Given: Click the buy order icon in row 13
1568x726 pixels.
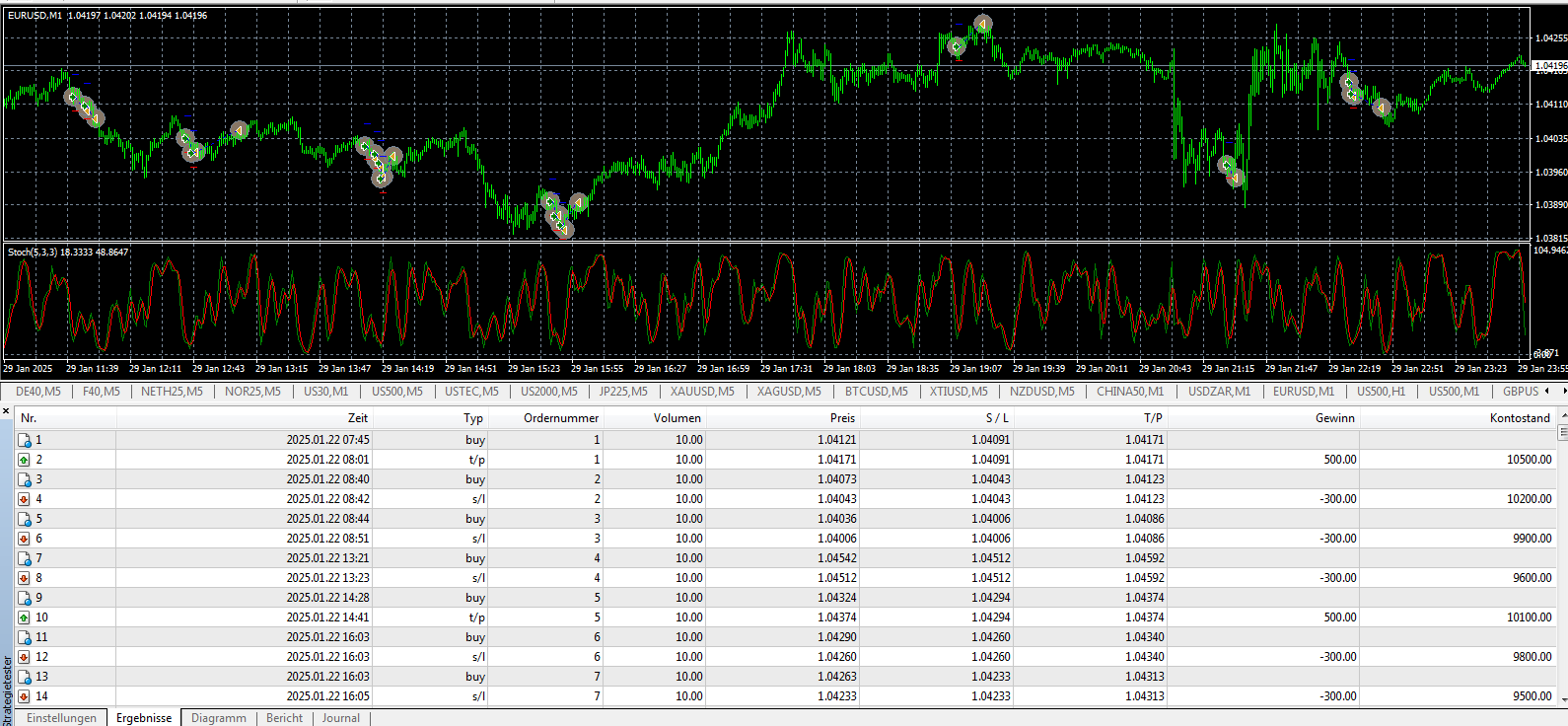Looking at the screenshot, I should (25, 677).
